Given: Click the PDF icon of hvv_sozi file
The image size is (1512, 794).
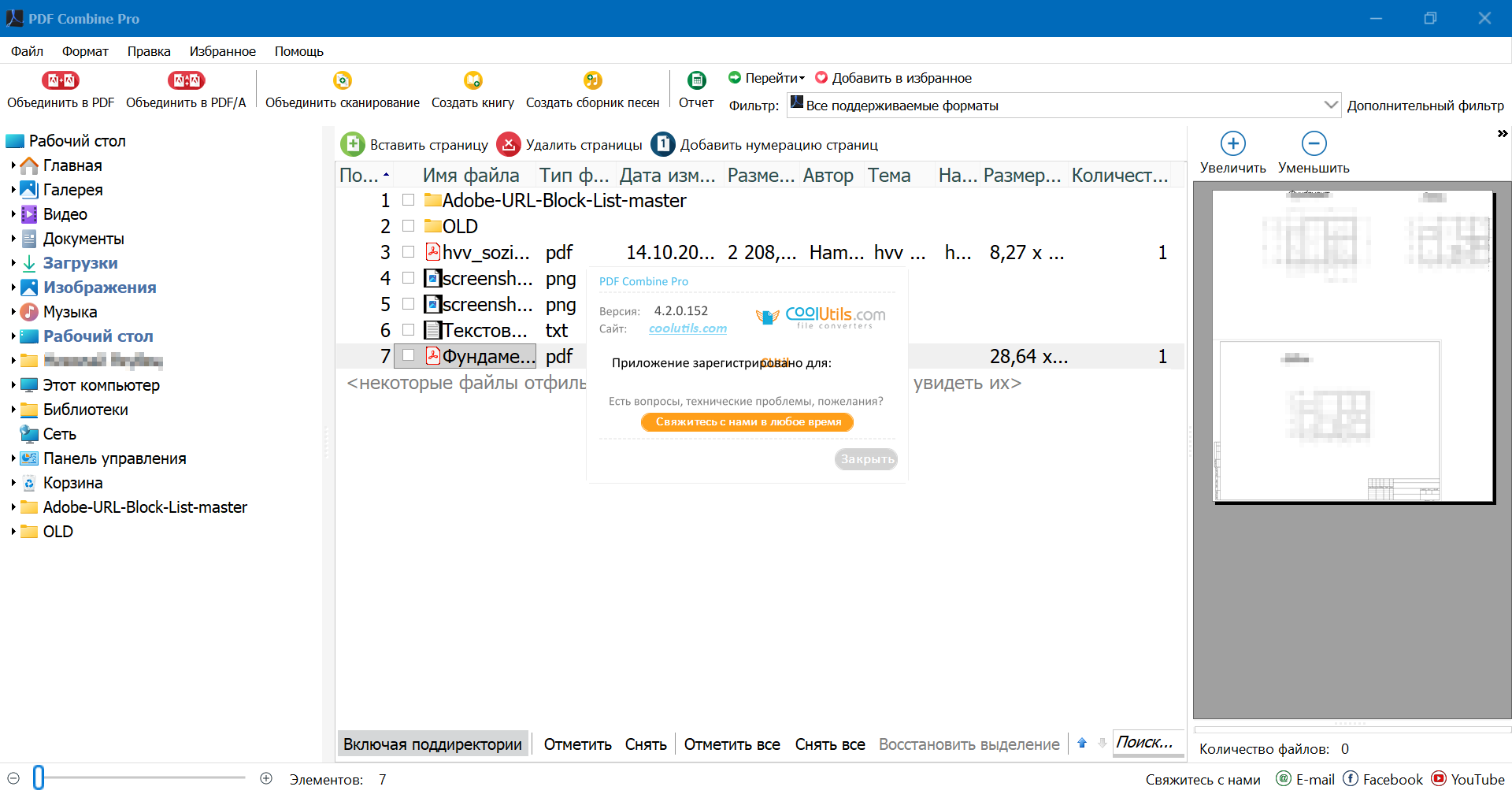Looking at the screenshot, I should click(432, 252).
